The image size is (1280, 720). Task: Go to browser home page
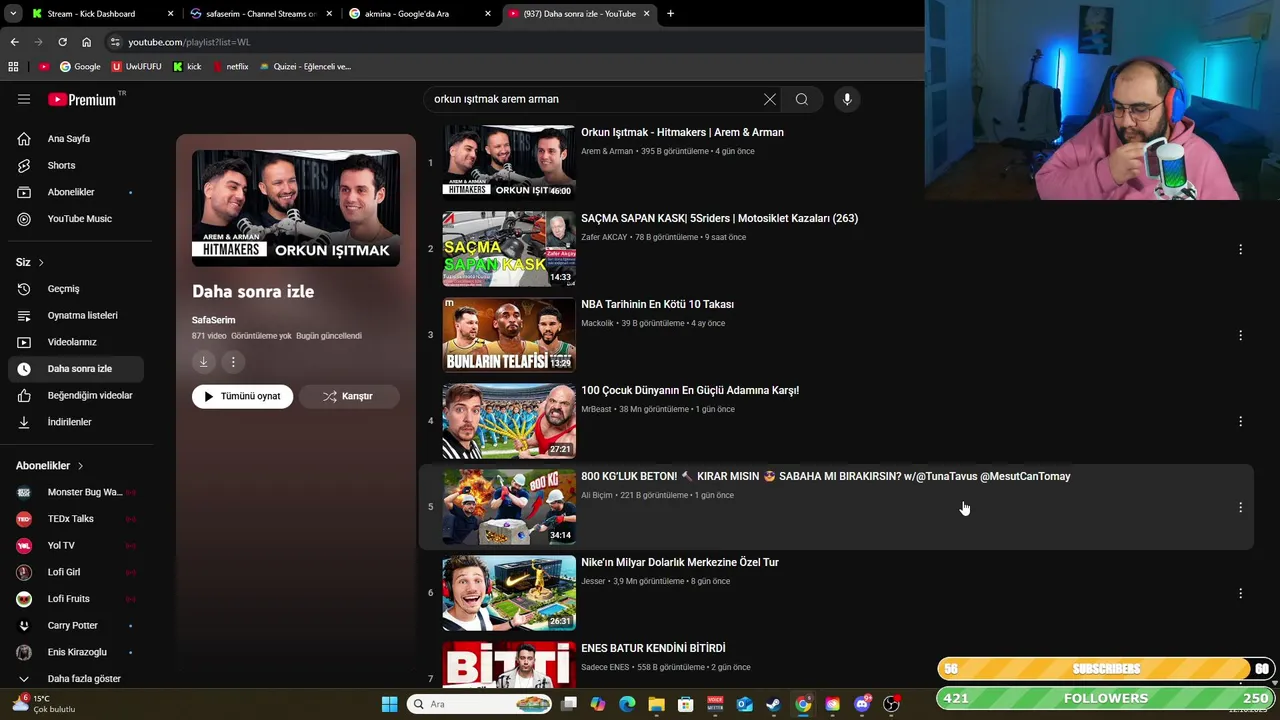[x=86, y=42]
